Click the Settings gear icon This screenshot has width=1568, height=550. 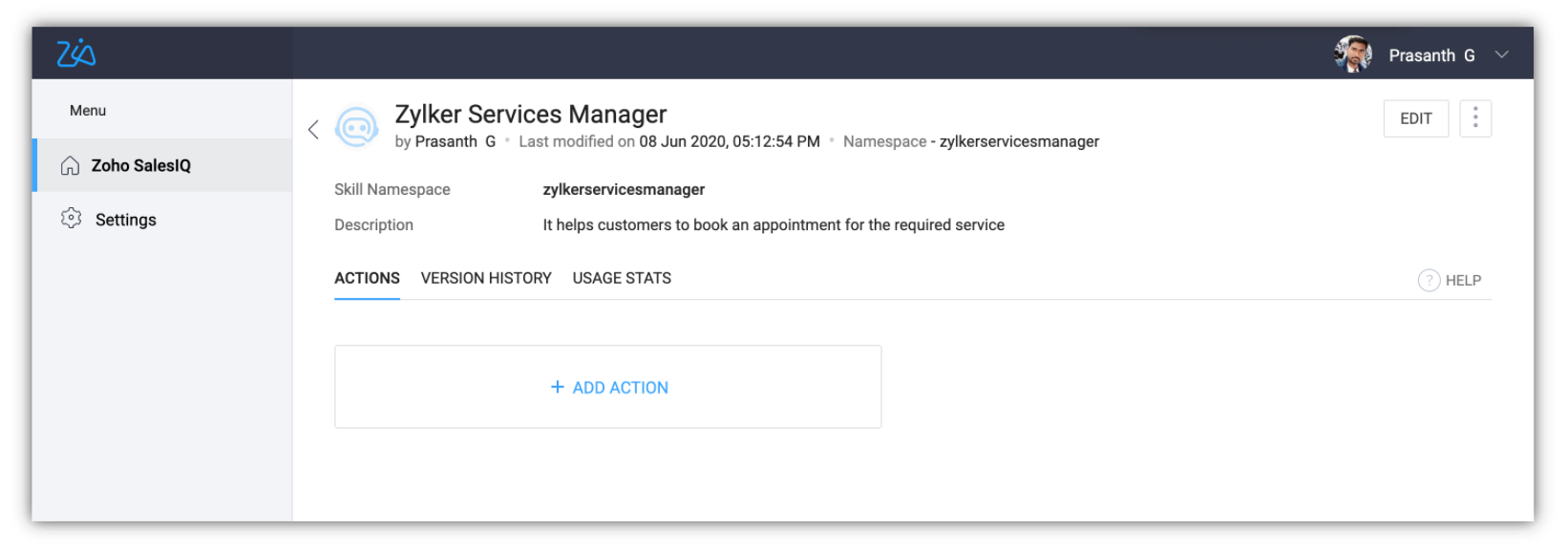tap(71, 219)
